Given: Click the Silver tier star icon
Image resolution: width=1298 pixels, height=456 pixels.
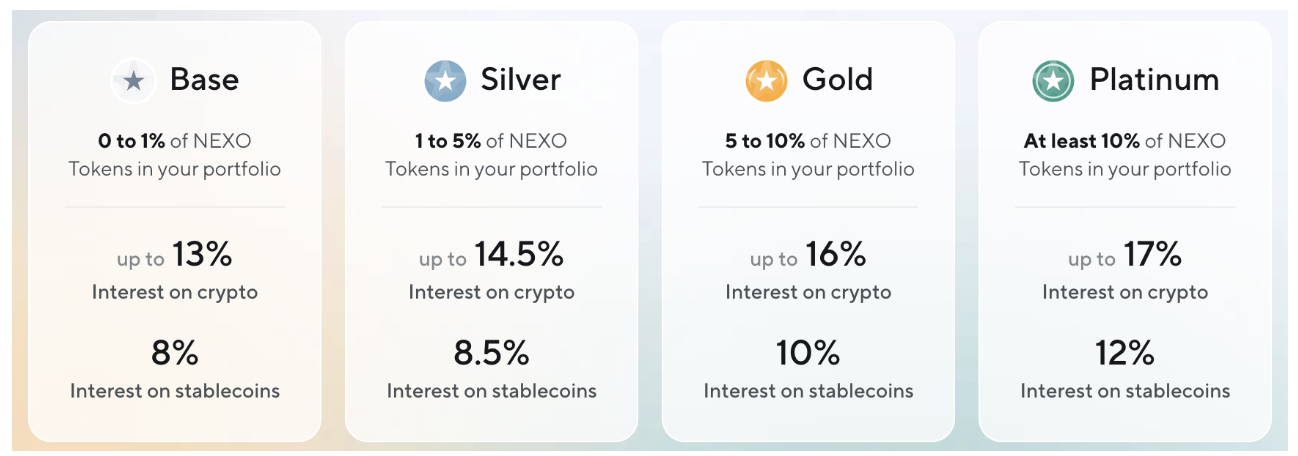Looking at the screenshot, I should [445, 81].
